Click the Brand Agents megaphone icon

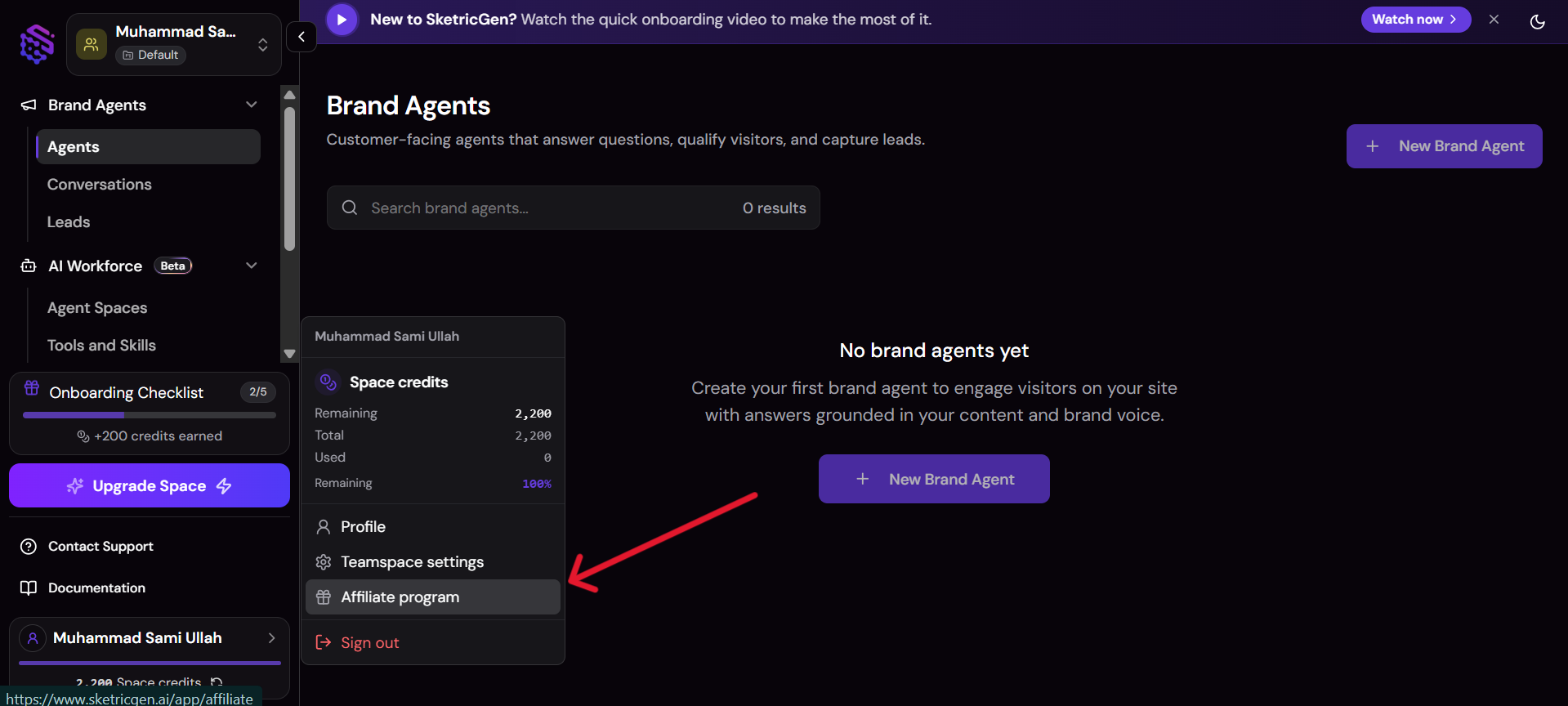[x=29, y=105]
